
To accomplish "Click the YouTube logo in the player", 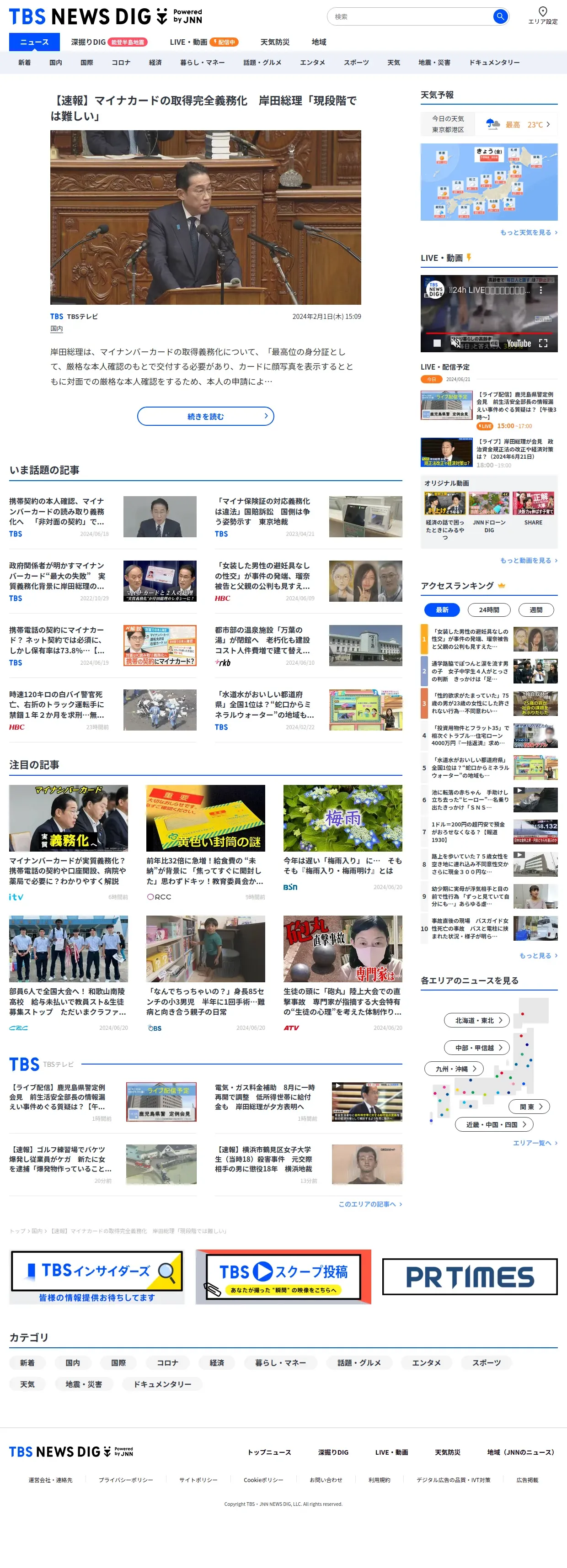I will 519,343.
